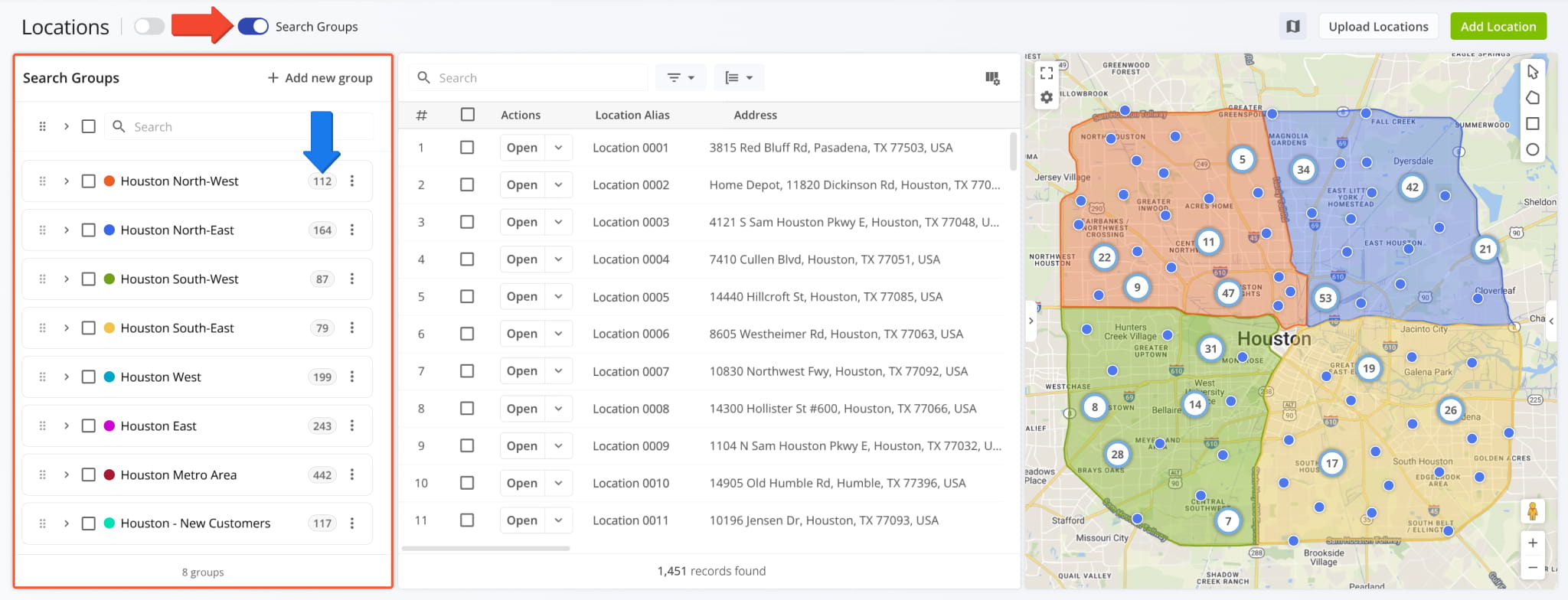Zoom in on the map
The image size is (1568, 600).
pos(1533,543)
